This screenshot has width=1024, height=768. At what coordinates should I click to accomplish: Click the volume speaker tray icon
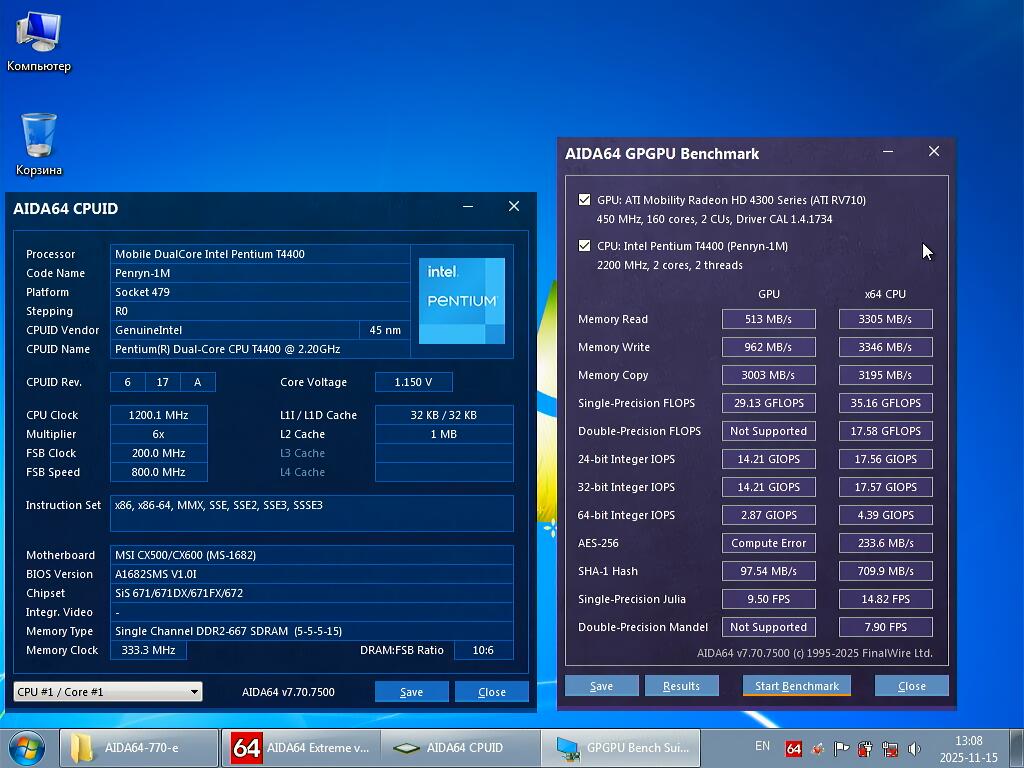914,748
